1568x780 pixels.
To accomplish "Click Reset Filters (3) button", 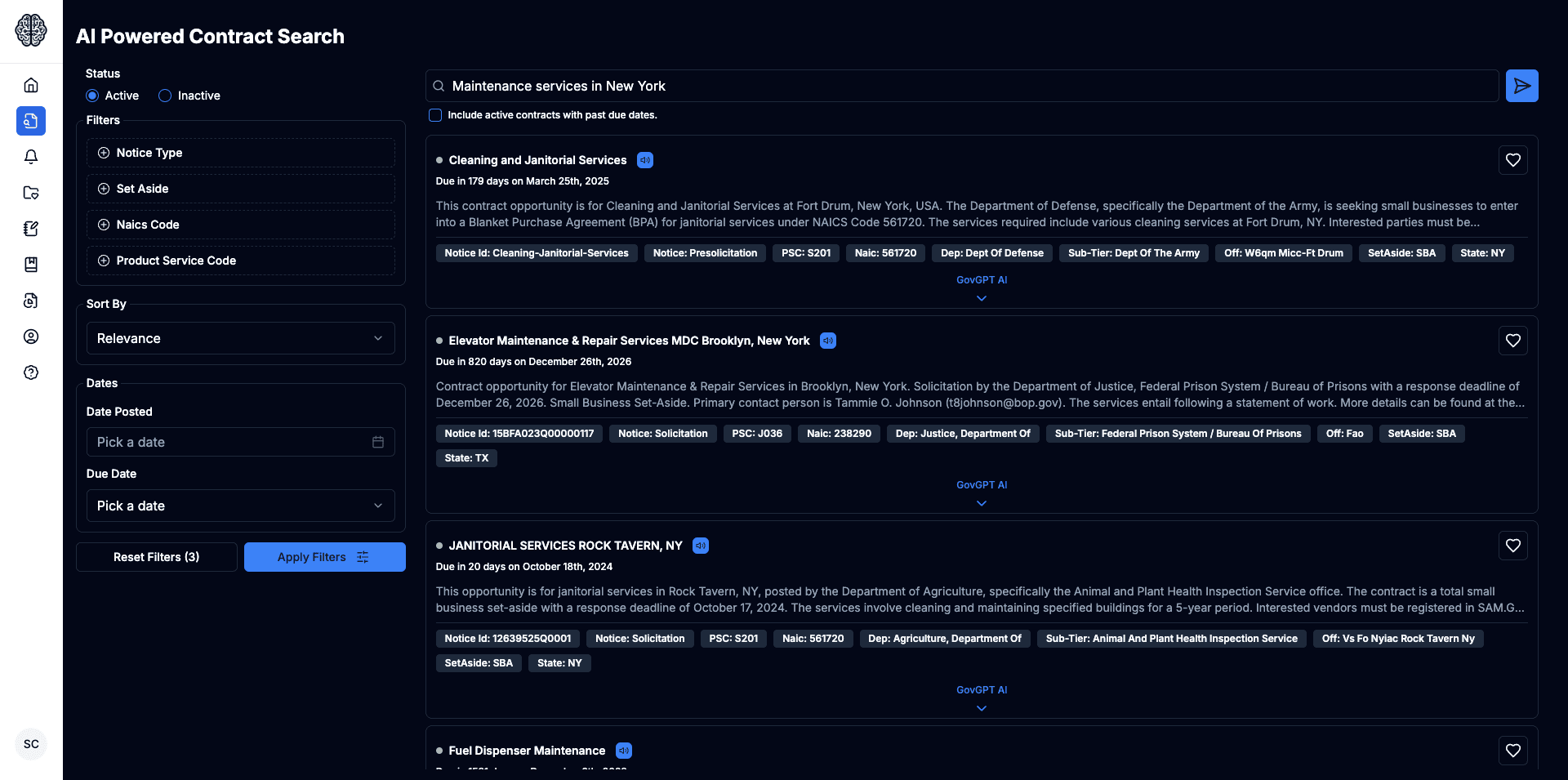I will 157,557.
